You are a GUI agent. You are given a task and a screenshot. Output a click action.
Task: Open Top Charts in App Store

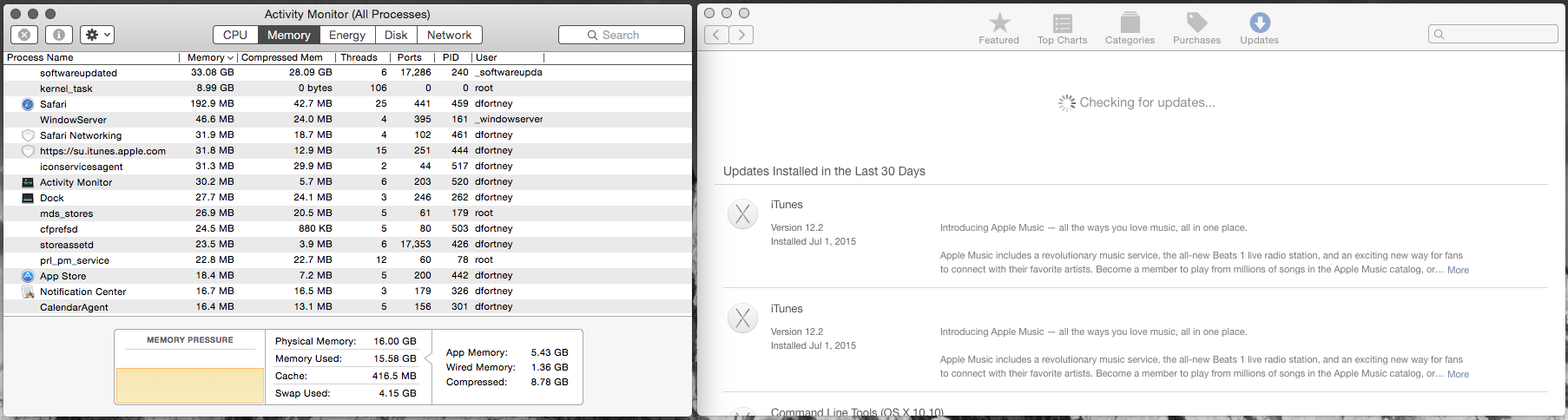click(1062, 29)
